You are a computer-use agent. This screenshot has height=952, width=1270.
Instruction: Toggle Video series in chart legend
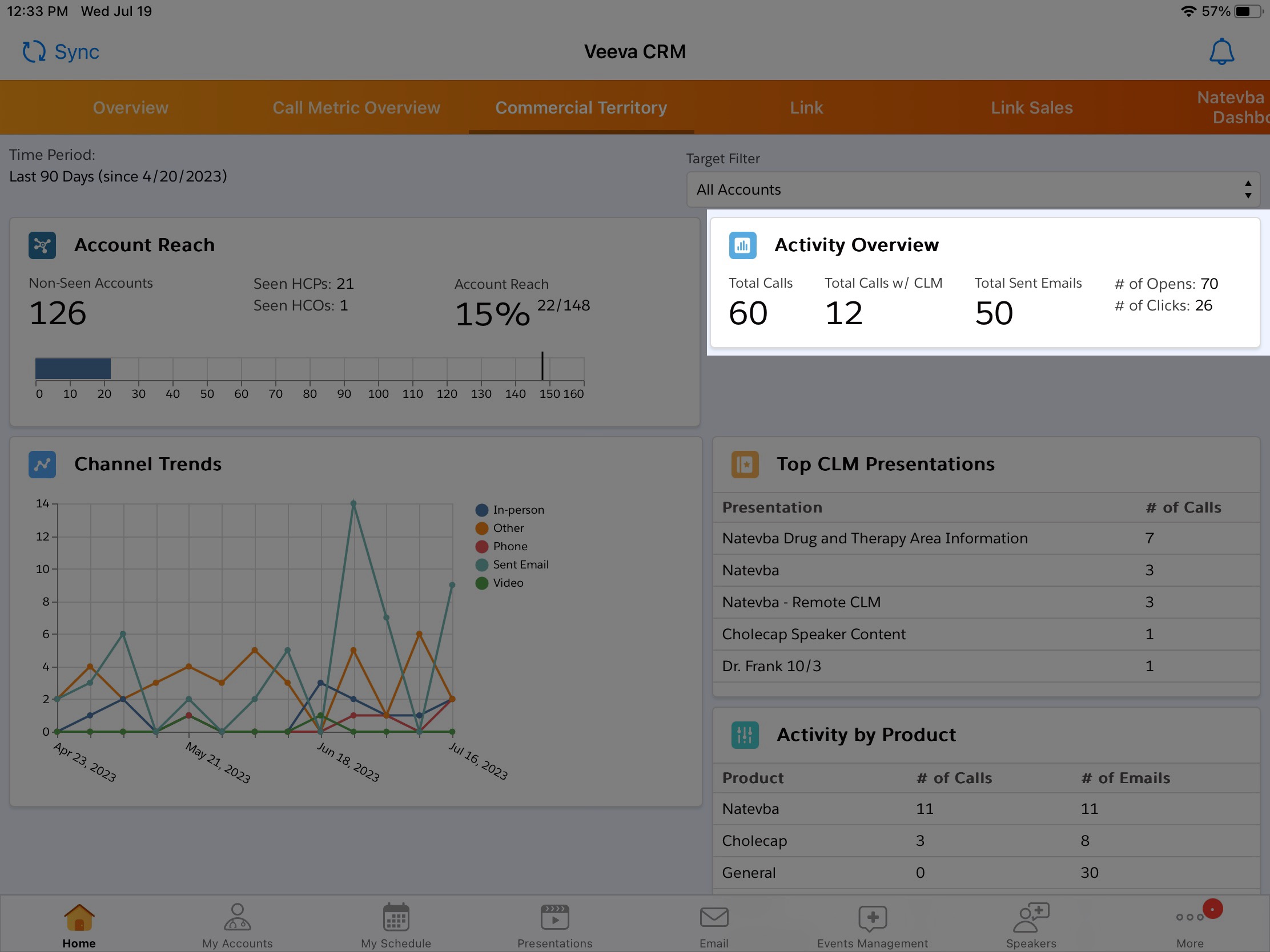pos(508,583)
